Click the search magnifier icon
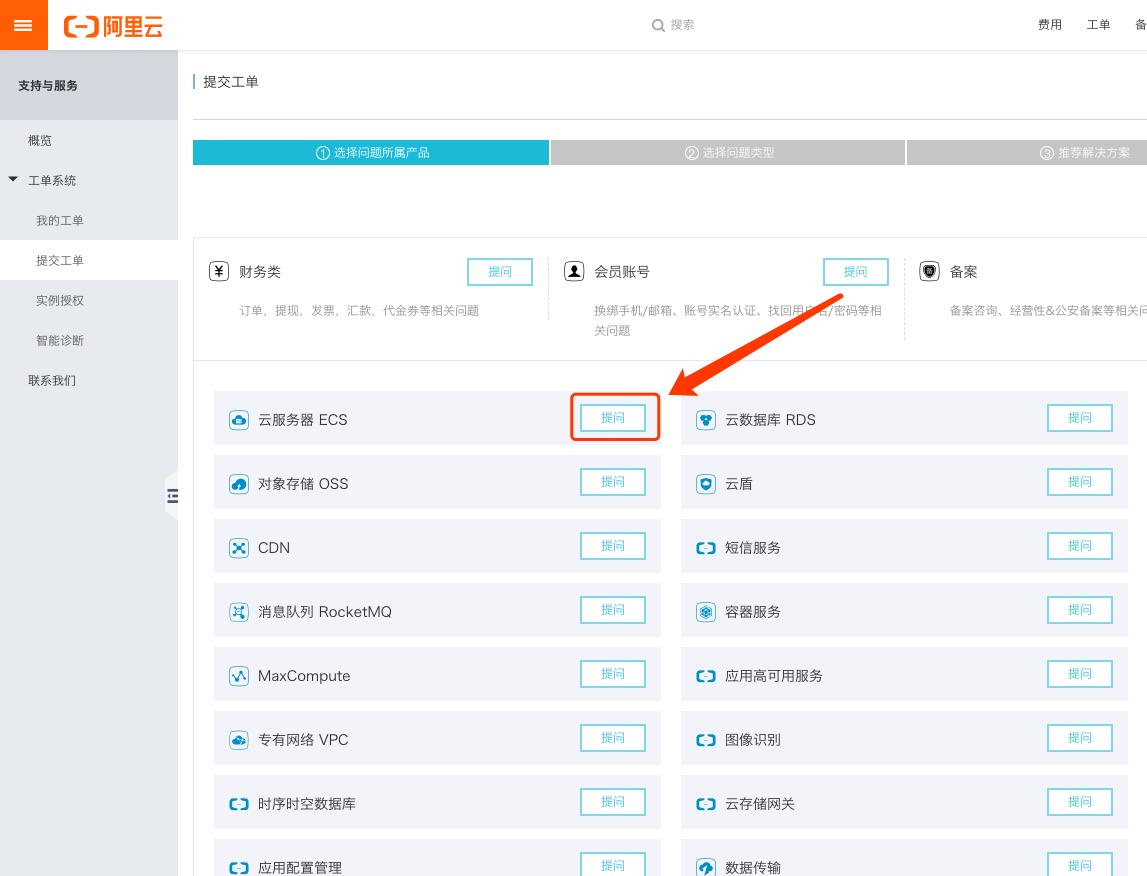Viewport: 1147px width, 876px height. (x=658, y=26)
